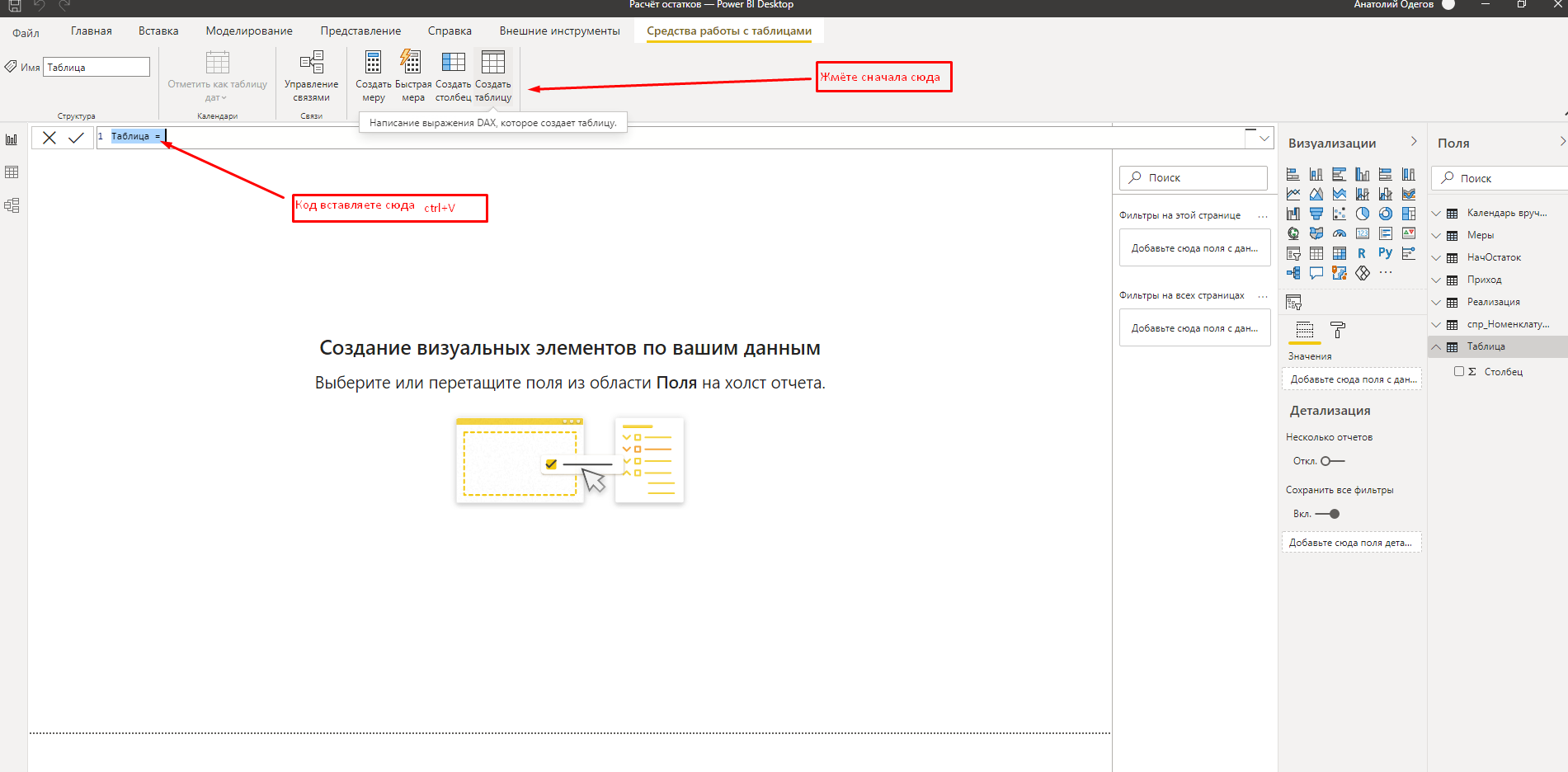Select the card visual with 123
Viewport: 1568px width, 772px height.
coord(1363,233)
